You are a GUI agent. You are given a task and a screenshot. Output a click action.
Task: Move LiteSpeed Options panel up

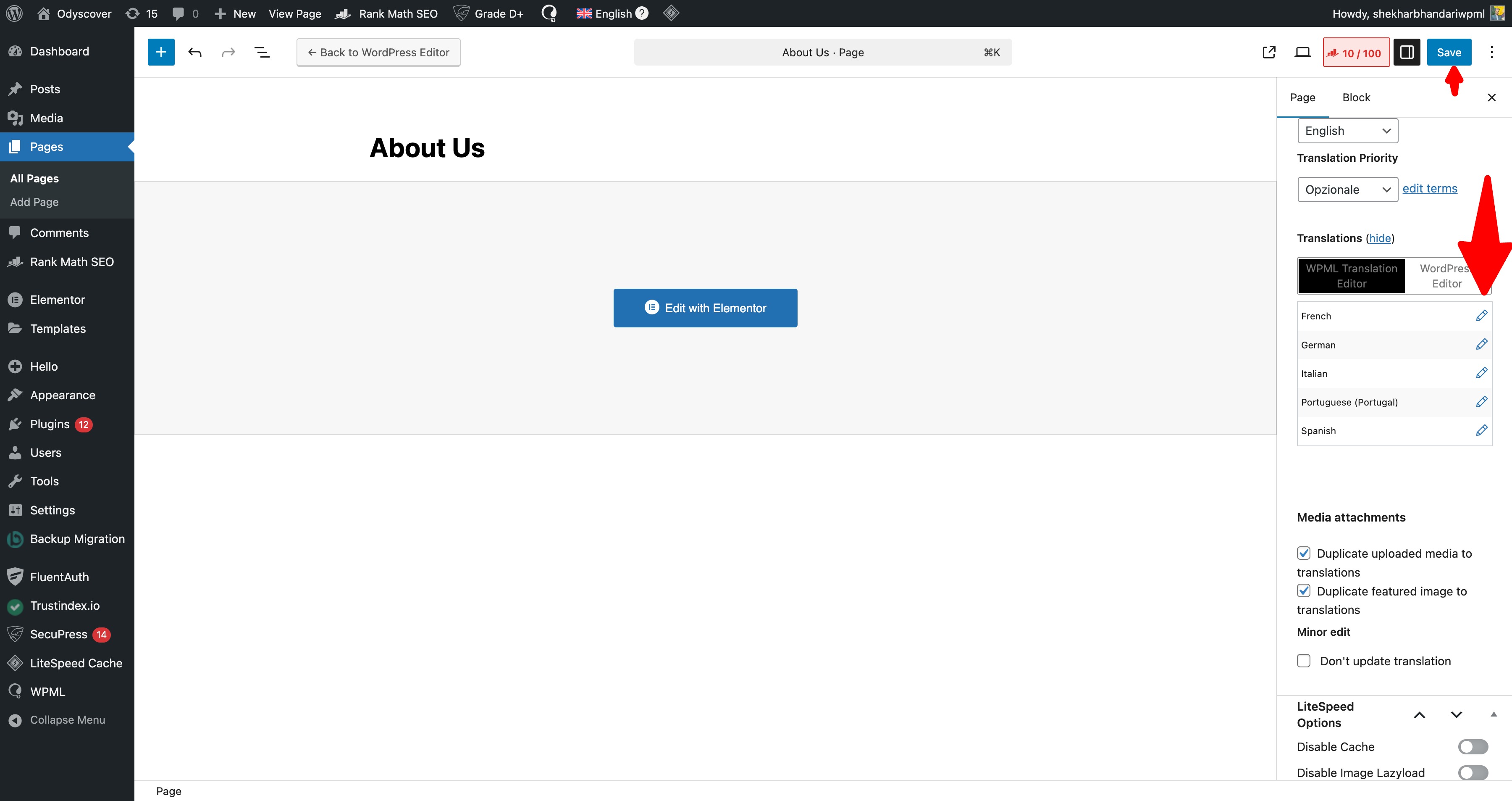click(1419, 715)
